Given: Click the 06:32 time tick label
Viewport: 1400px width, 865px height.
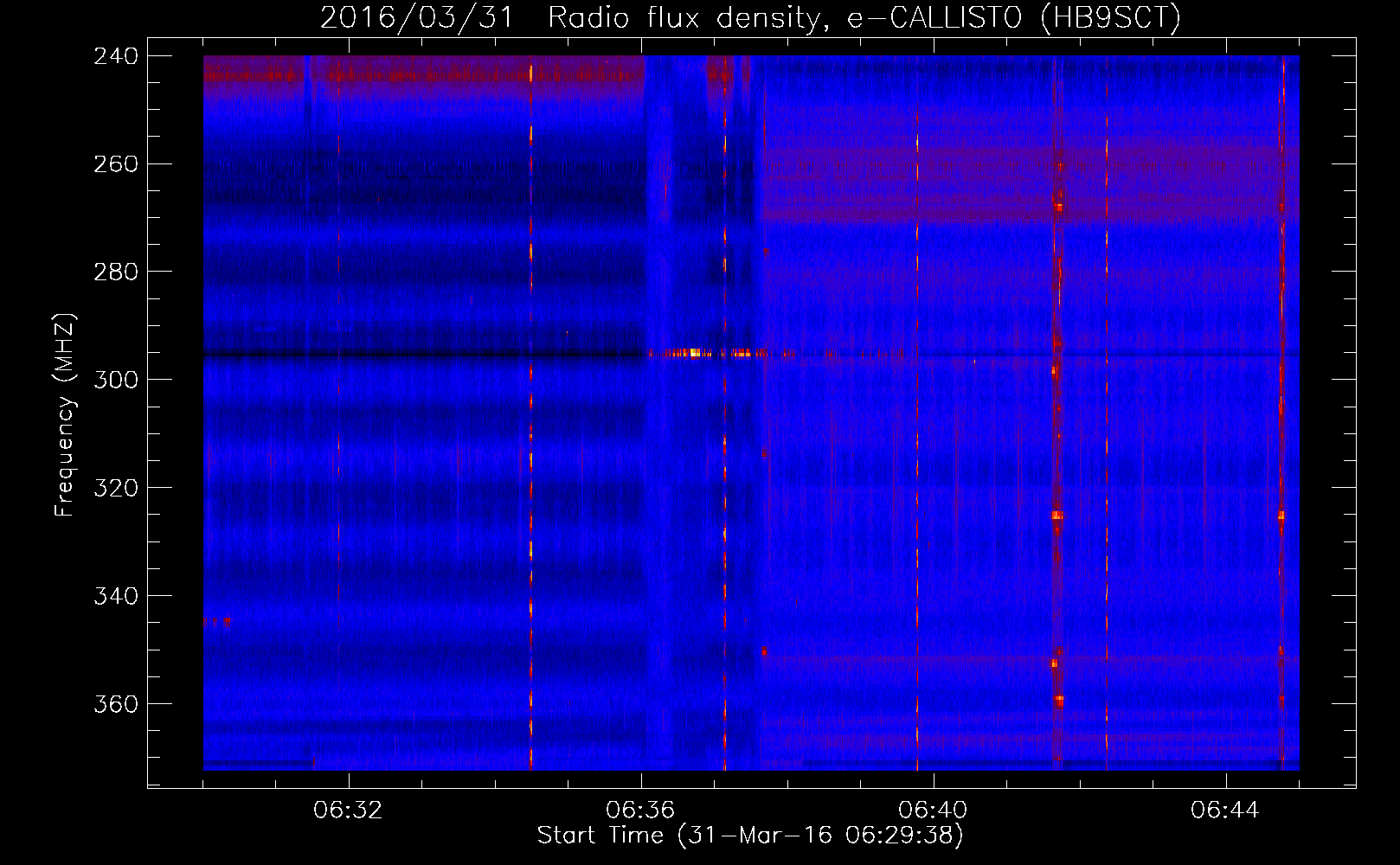Looking at the screenshot, I should (x=348, y=811).
